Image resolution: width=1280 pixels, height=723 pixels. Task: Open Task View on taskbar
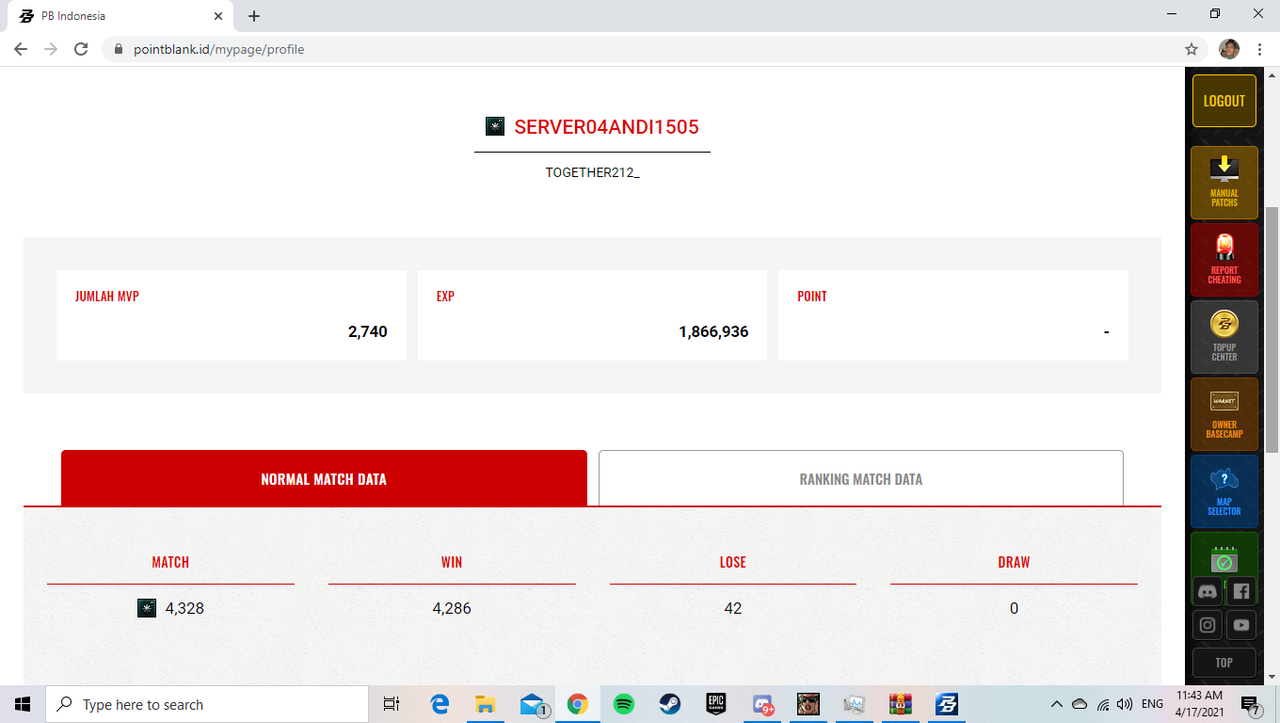click(x=392, y=704)
